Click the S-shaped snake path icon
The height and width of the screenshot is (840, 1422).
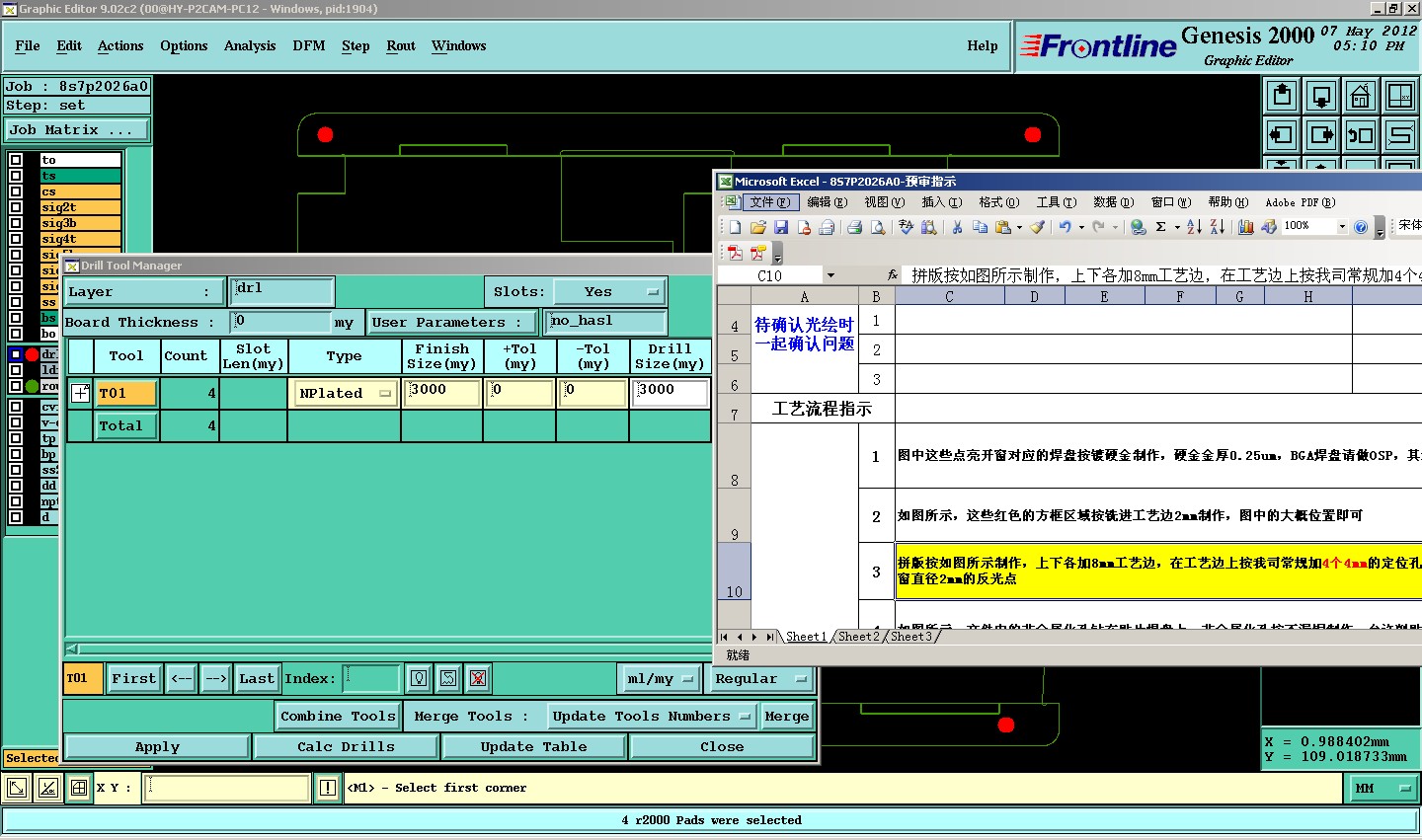(1400, 134)
